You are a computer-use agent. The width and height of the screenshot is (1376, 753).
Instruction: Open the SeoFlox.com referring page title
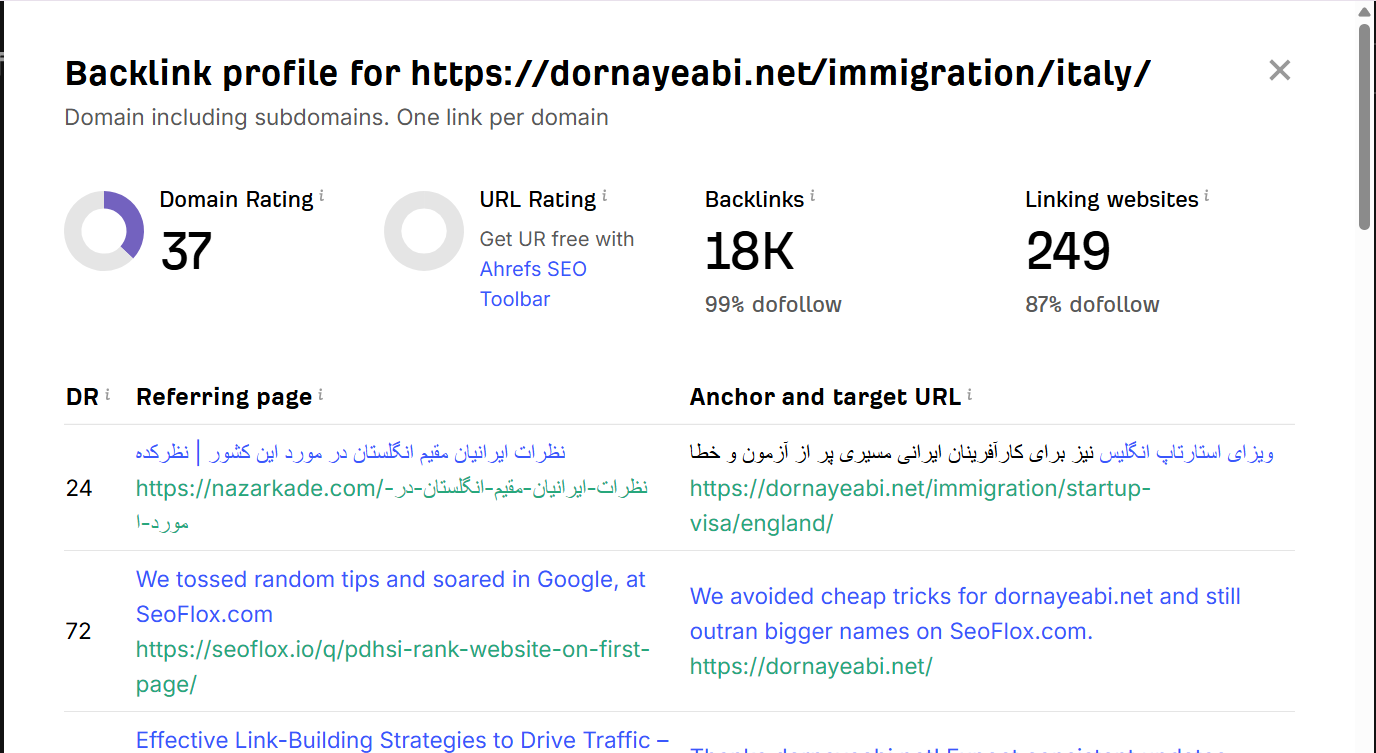click(390, 596)
